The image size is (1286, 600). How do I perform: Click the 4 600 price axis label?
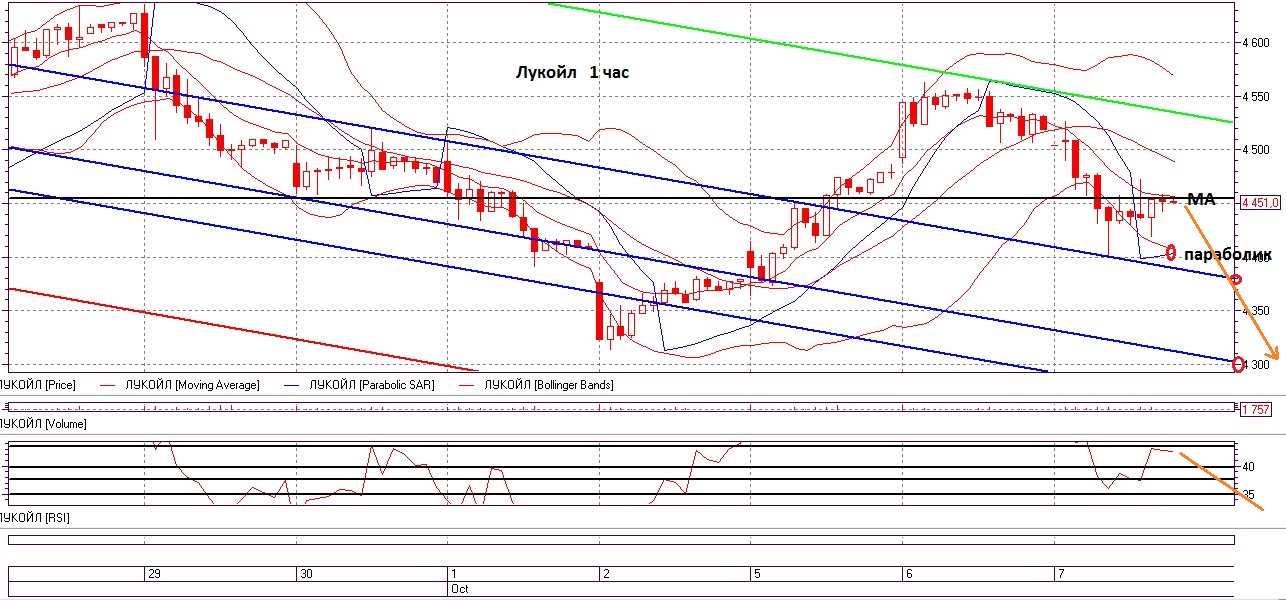[x=1257, y=43]
